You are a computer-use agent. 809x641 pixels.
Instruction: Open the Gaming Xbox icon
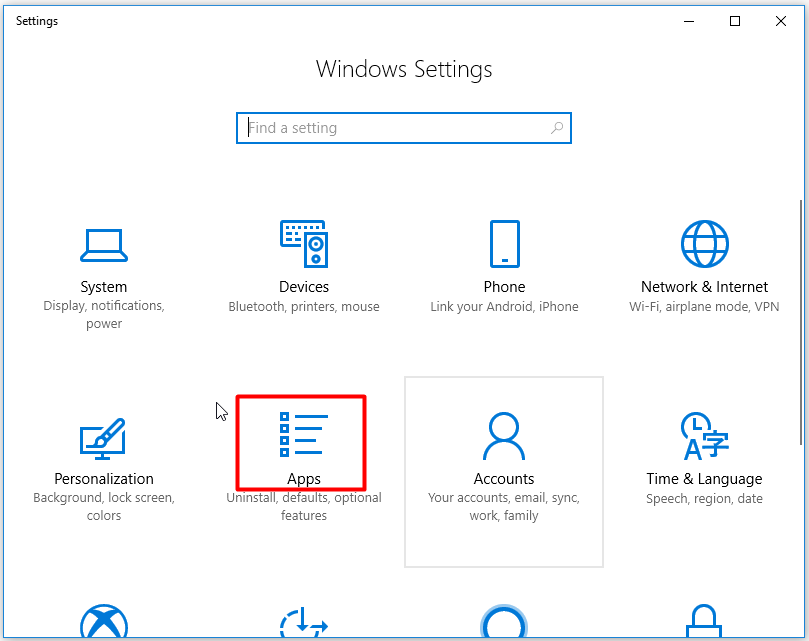[104, 621]
